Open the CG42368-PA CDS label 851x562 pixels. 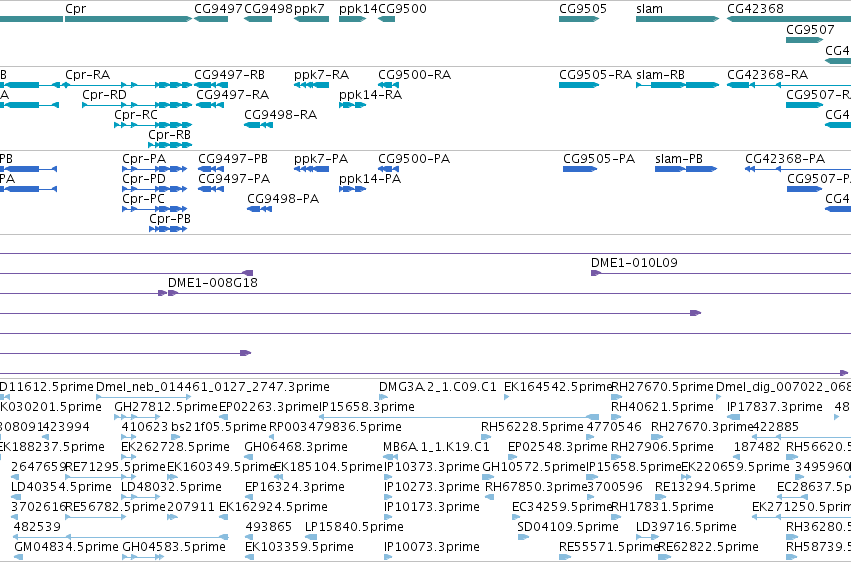pyautogui.click(x=785, y=158)
